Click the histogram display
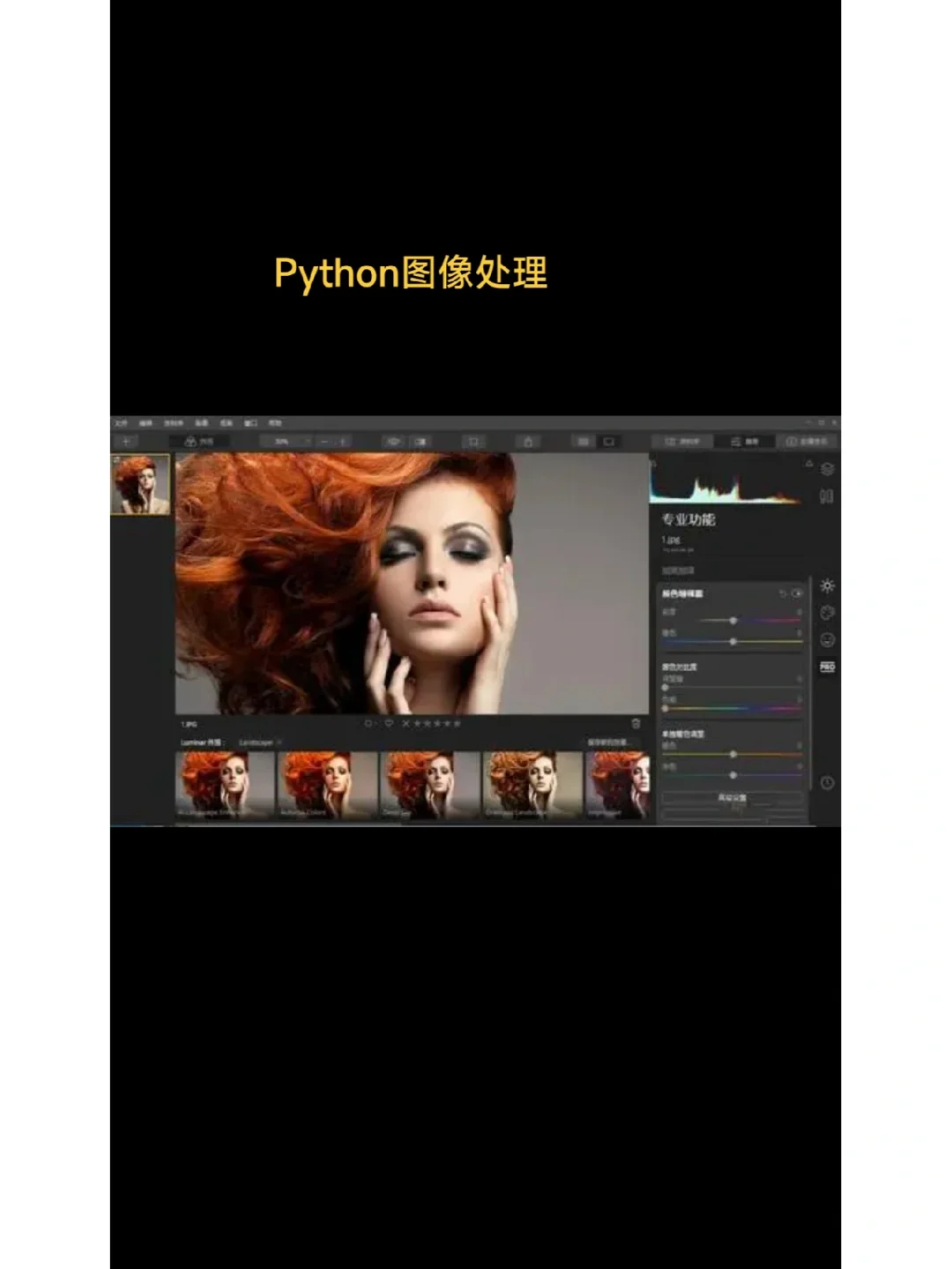Viewport: 952px width, 1269px height. click(x=725, y=481)
